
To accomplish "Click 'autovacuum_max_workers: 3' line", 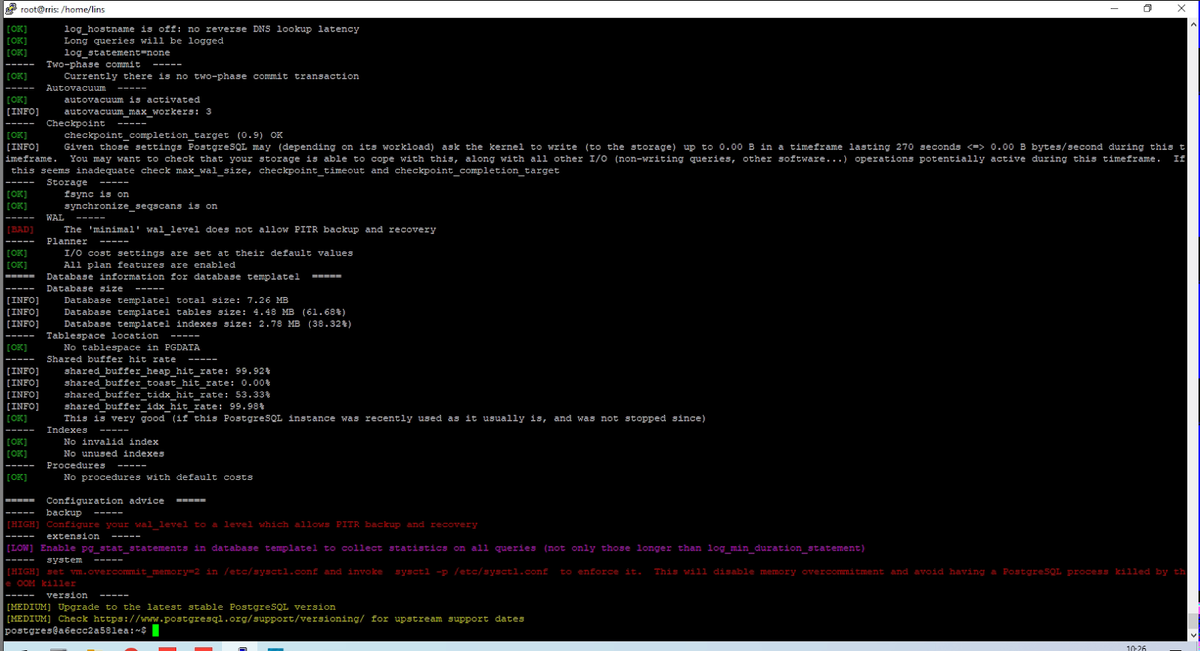I will coord(137,111).
